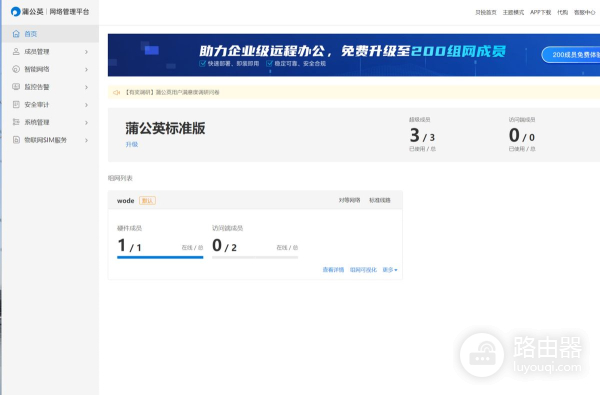Viewport: 600px width, 395px height.
Task: Click the home icon beside 首页
Action: click(16, 34)
